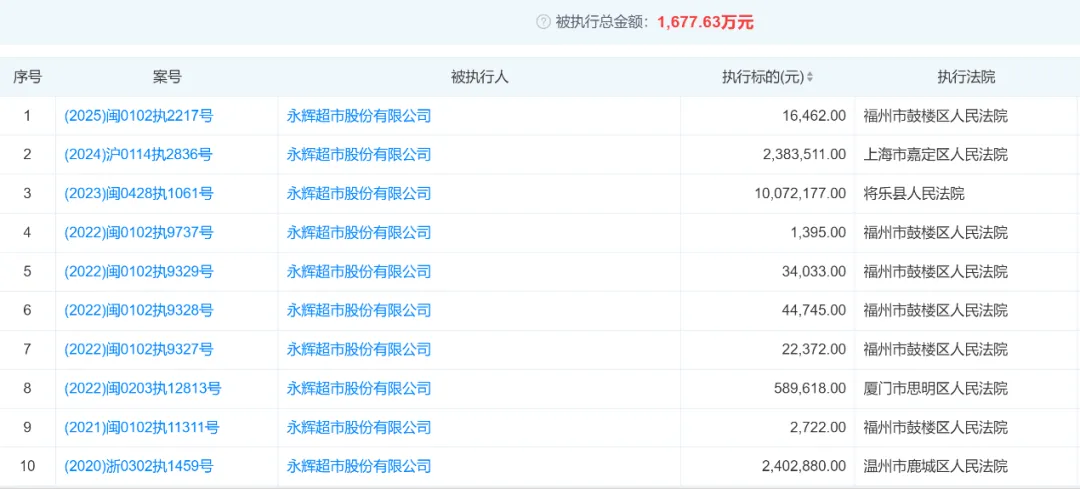This screenshot has height=489, width=1080.
Task: Open case (2021)闽0102执11311号
Action: point(141,428)
